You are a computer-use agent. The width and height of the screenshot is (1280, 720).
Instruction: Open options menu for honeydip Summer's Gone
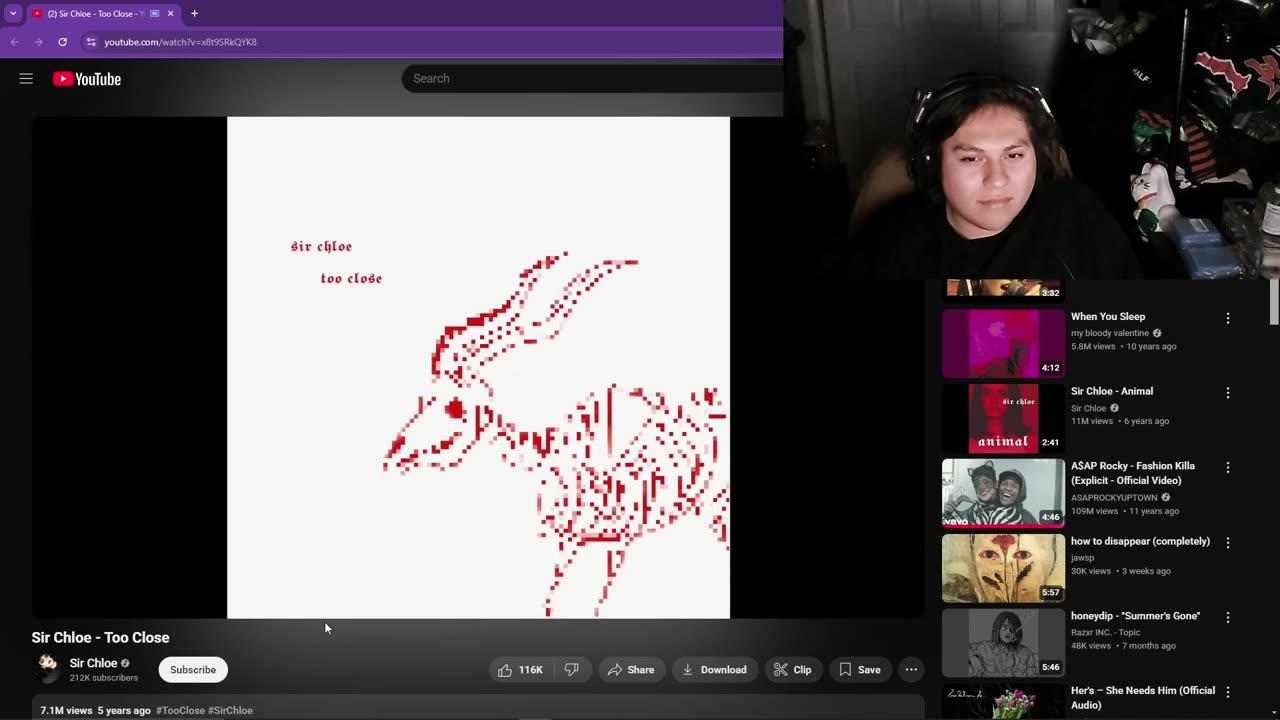[1228, 618]
